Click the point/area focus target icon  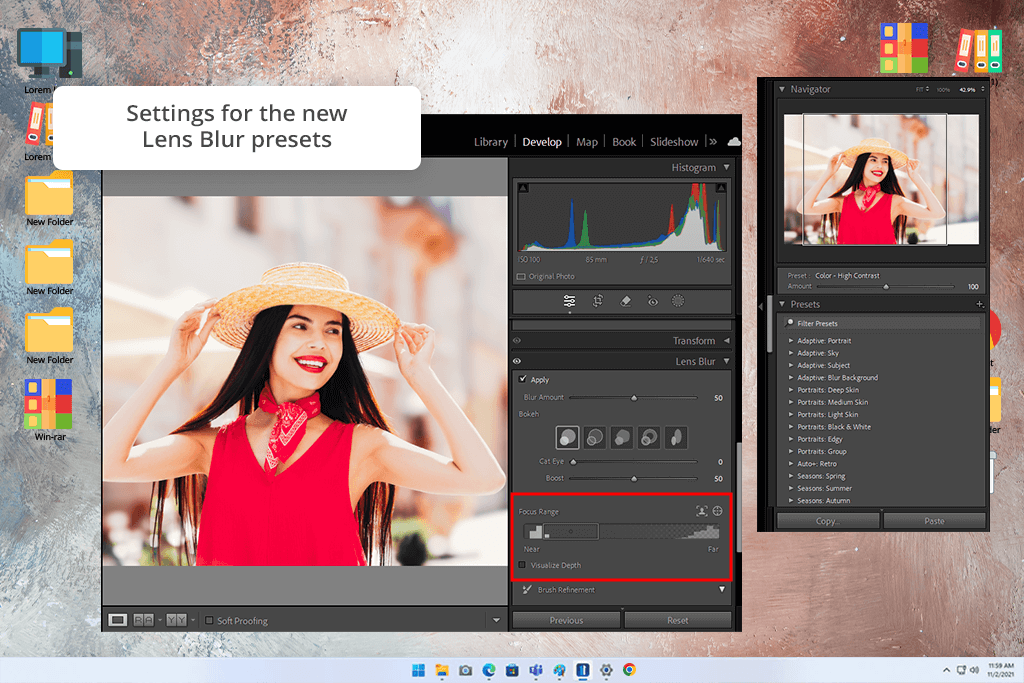click(718, 511)
